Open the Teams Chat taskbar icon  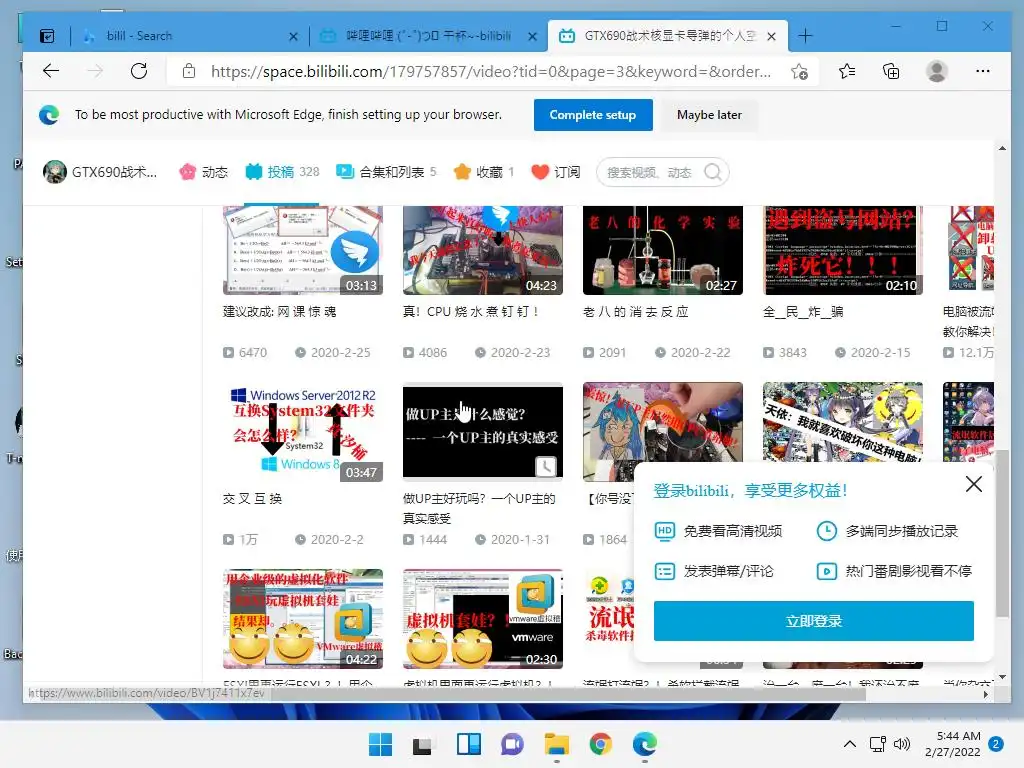[x=512, y=744]
